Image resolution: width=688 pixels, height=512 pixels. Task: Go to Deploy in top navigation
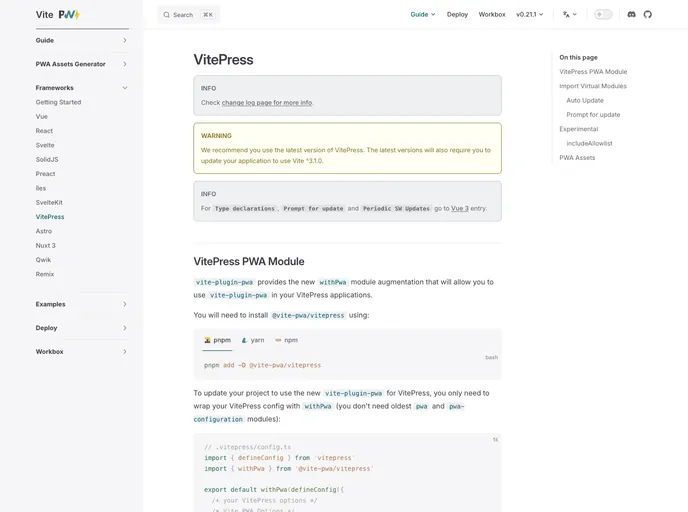[x=457, y=14]
